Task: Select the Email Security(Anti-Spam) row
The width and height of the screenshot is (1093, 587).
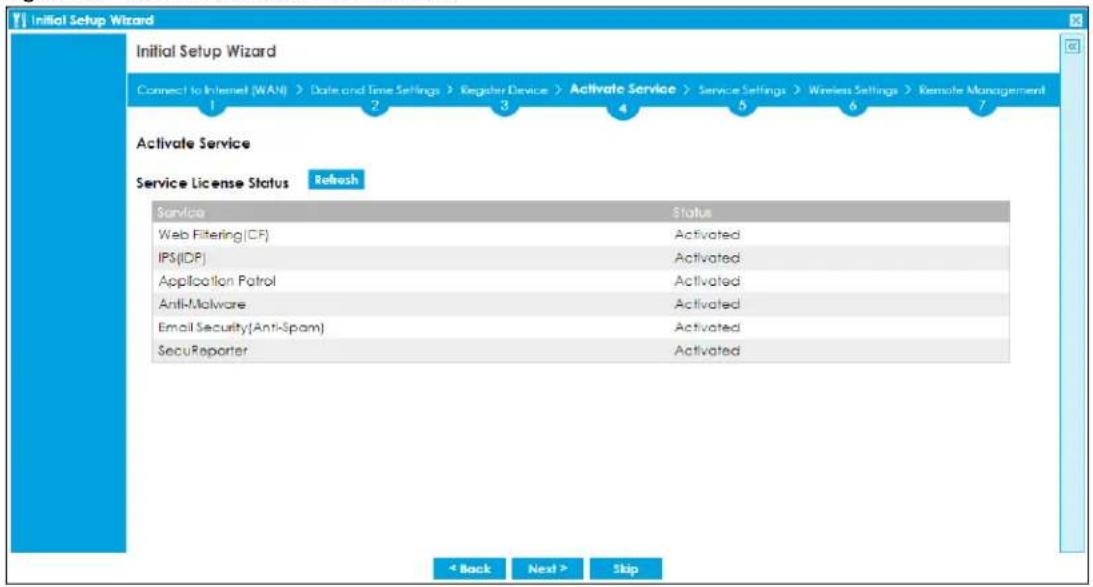Action: [x=581, y=327]
